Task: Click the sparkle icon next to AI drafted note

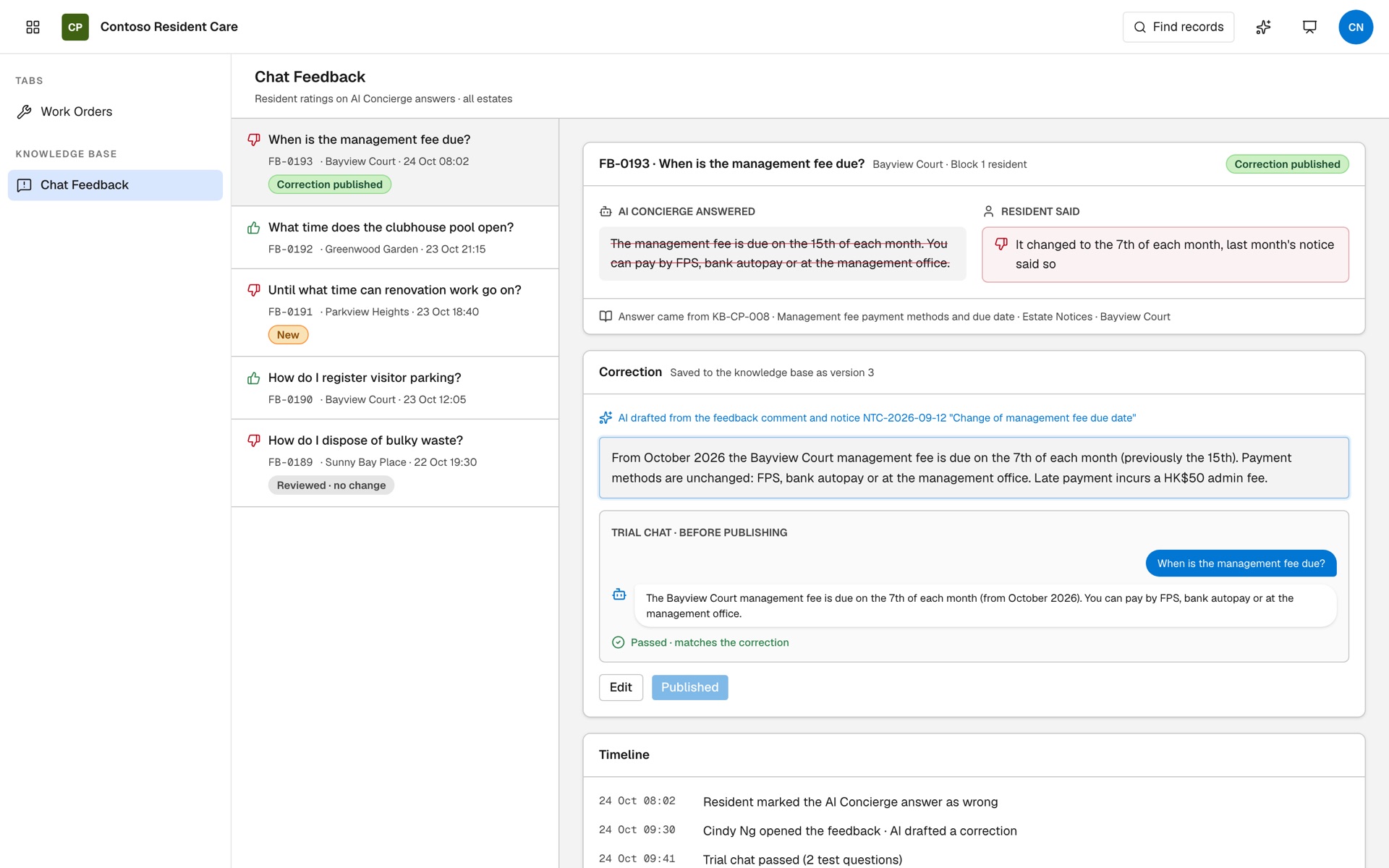Action: [606, 417]
